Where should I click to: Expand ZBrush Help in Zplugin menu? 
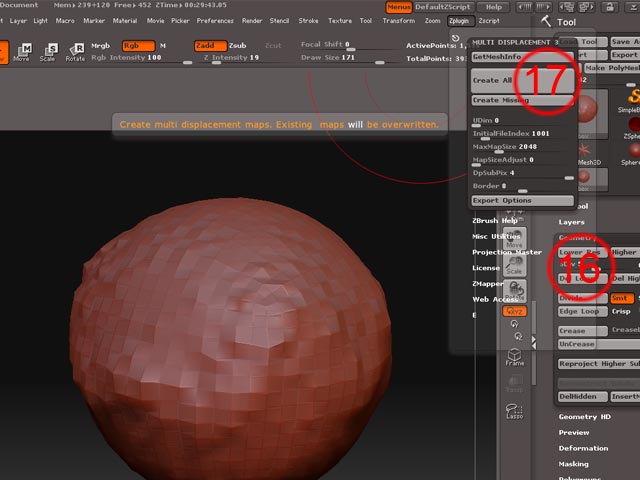click(495, 221)
